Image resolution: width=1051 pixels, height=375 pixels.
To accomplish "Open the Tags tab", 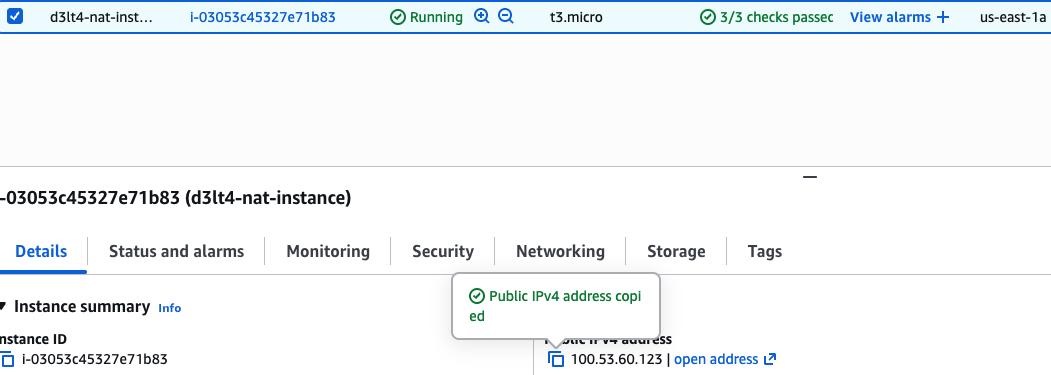I will (765, 252).
